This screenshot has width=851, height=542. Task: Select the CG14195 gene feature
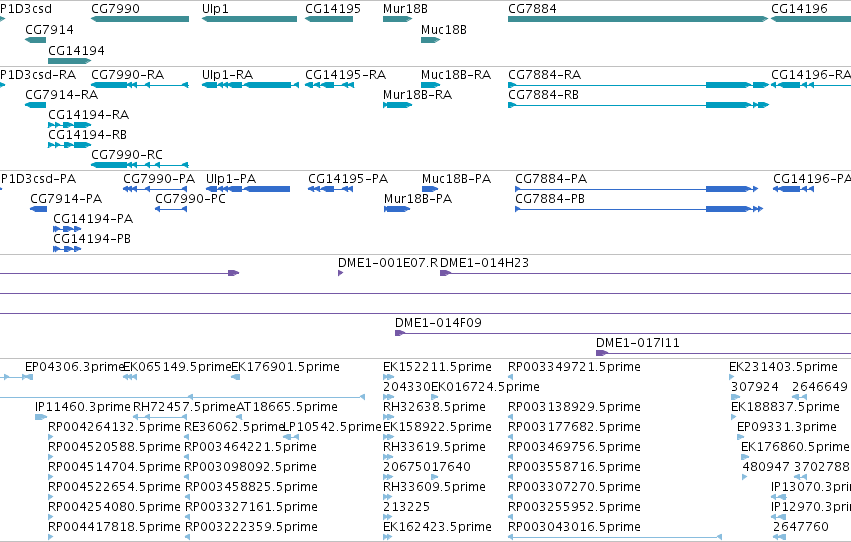(x=329, y=19)
